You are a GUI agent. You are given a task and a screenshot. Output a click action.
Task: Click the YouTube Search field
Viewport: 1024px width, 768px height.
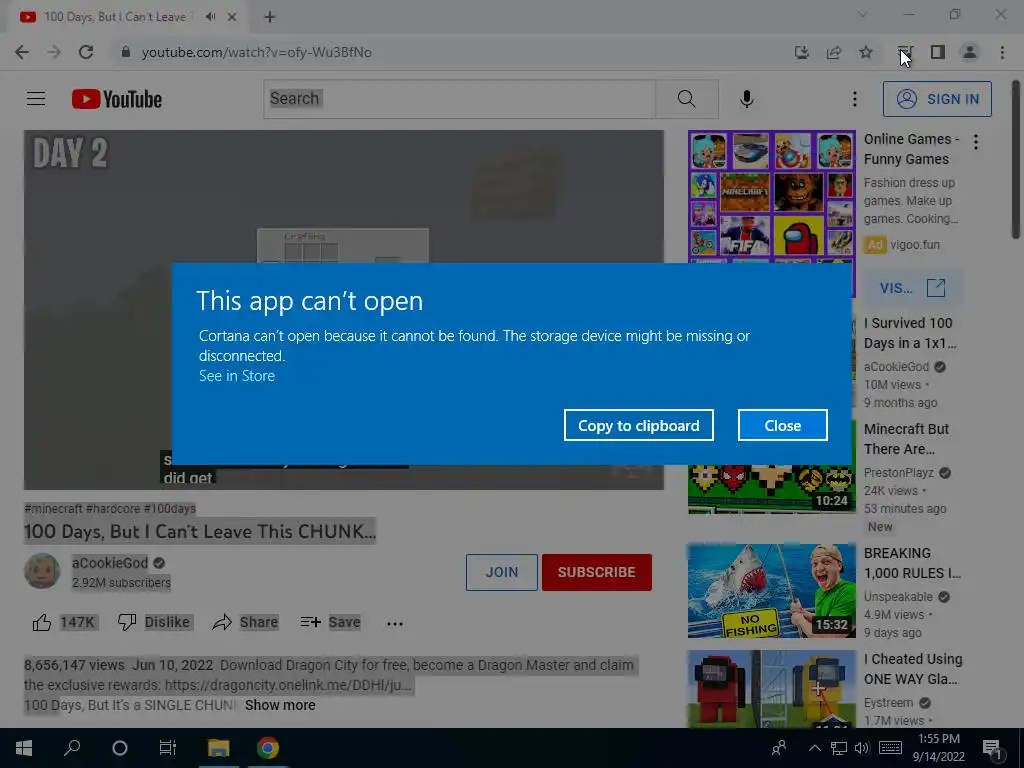(x=459, y=99)
